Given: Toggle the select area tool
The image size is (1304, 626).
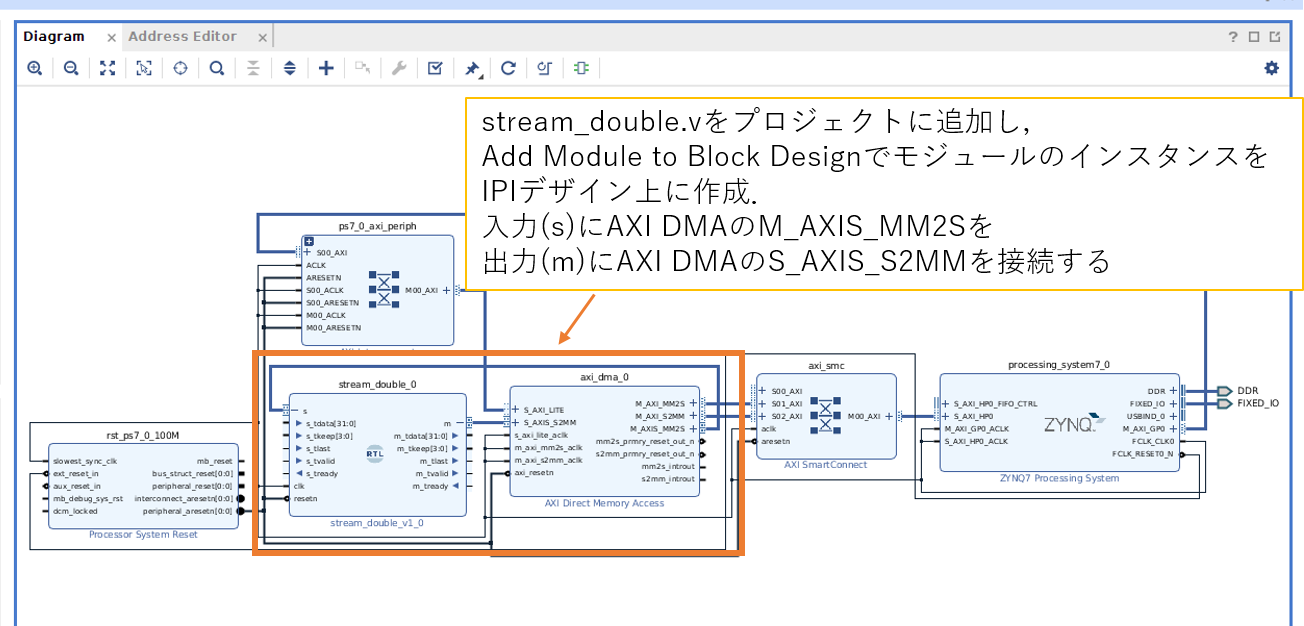Looking at the screenshot, I should [x=144, y=68].
